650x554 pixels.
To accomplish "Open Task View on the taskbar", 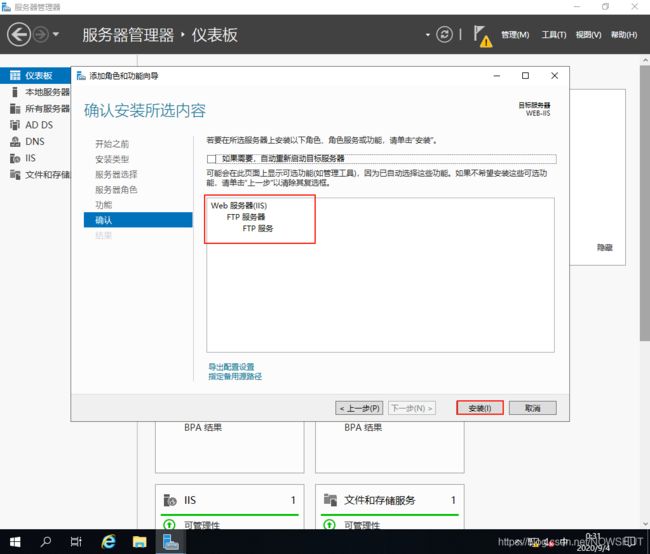I will (76, 542).
